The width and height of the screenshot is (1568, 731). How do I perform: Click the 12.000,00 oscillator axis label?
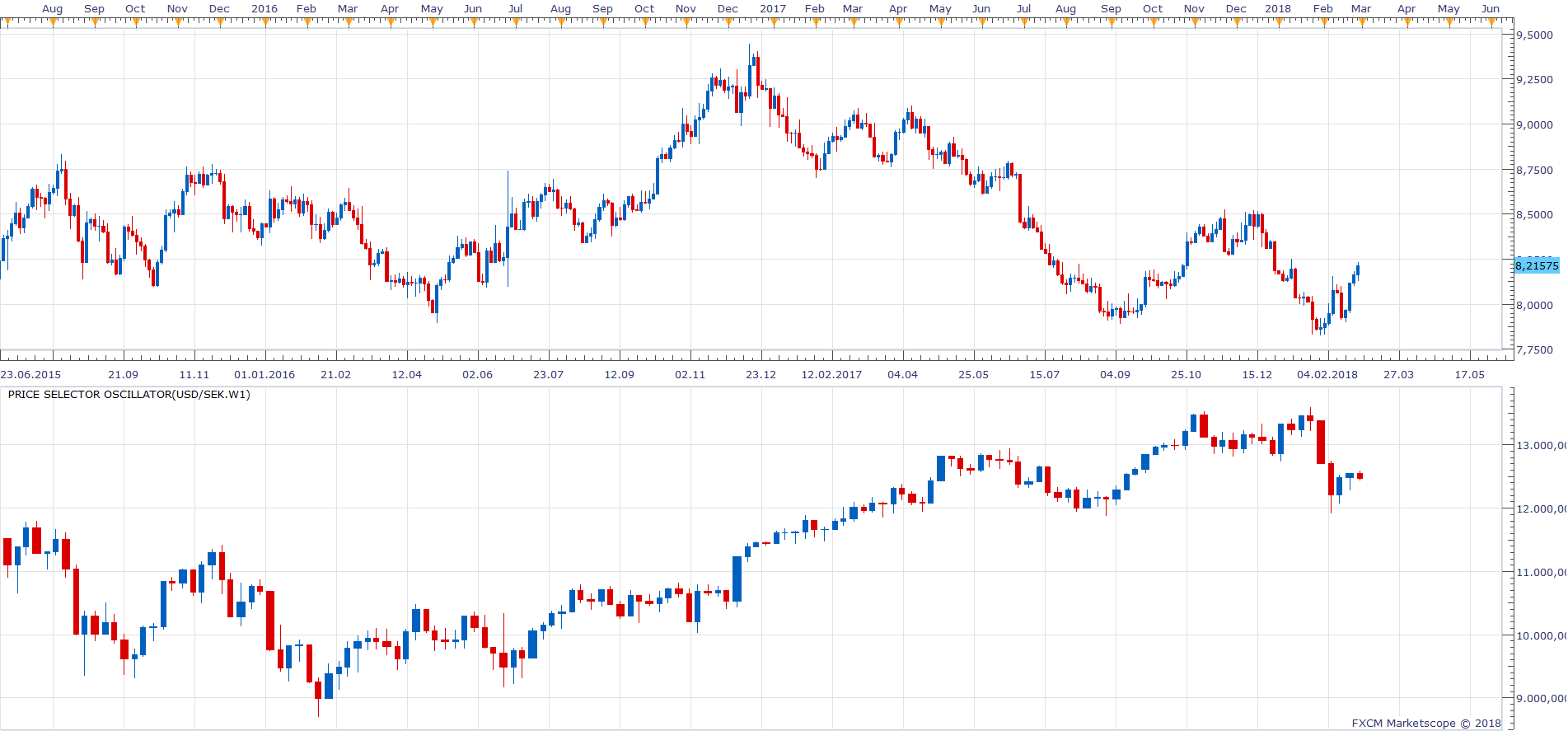point(1542,509)
